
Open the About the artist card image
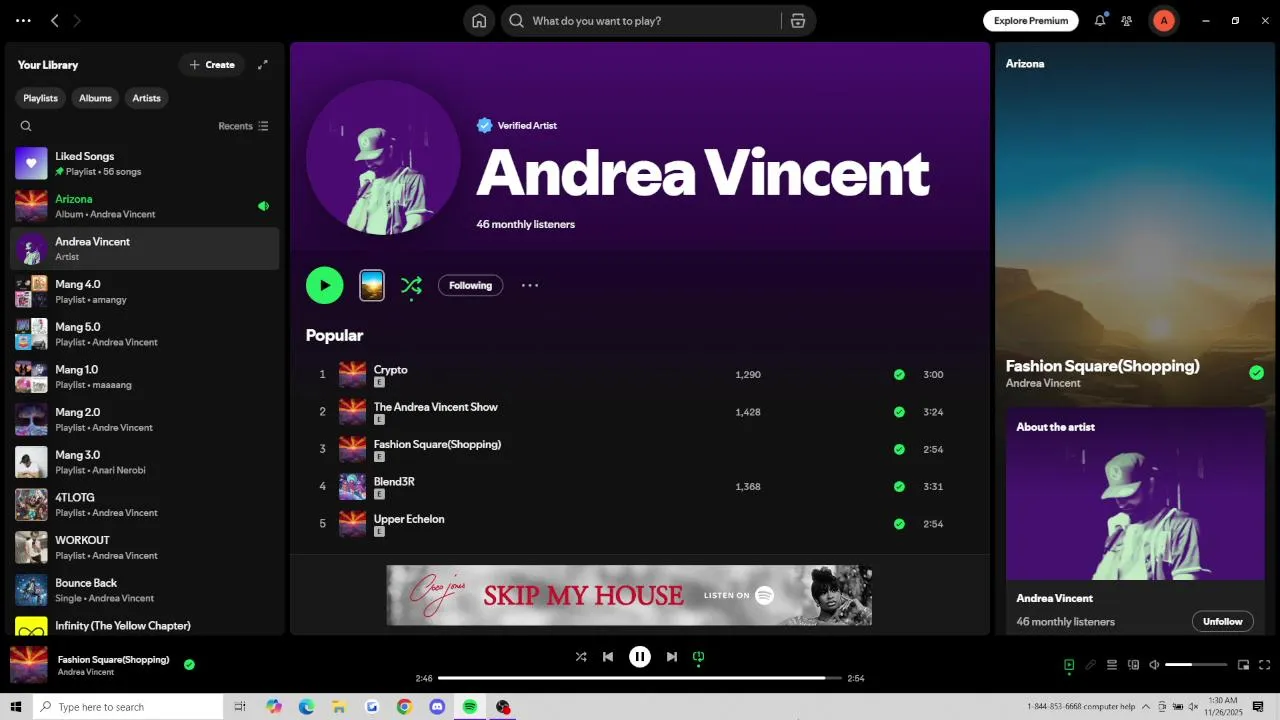coord(1135,494)
